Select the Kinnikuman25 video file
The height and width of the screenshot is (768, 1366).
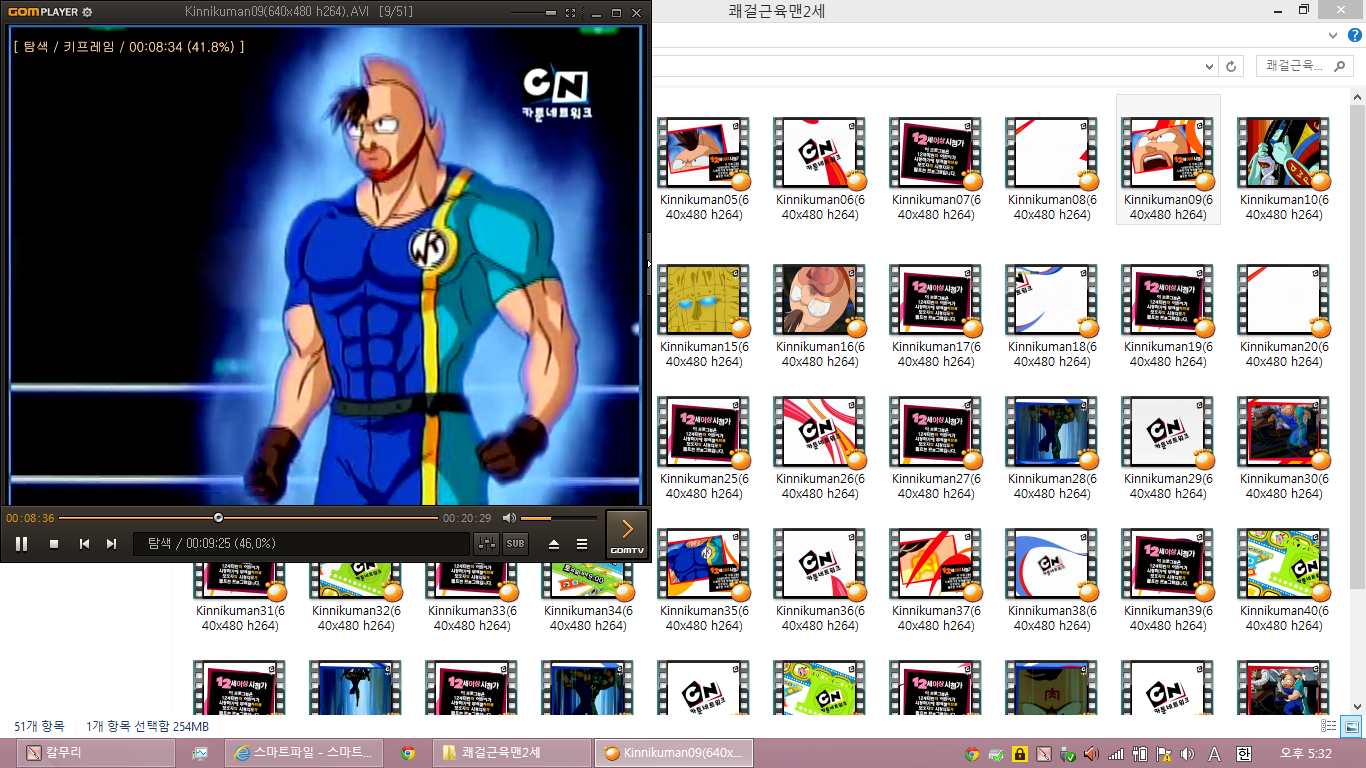pos(703,448)
